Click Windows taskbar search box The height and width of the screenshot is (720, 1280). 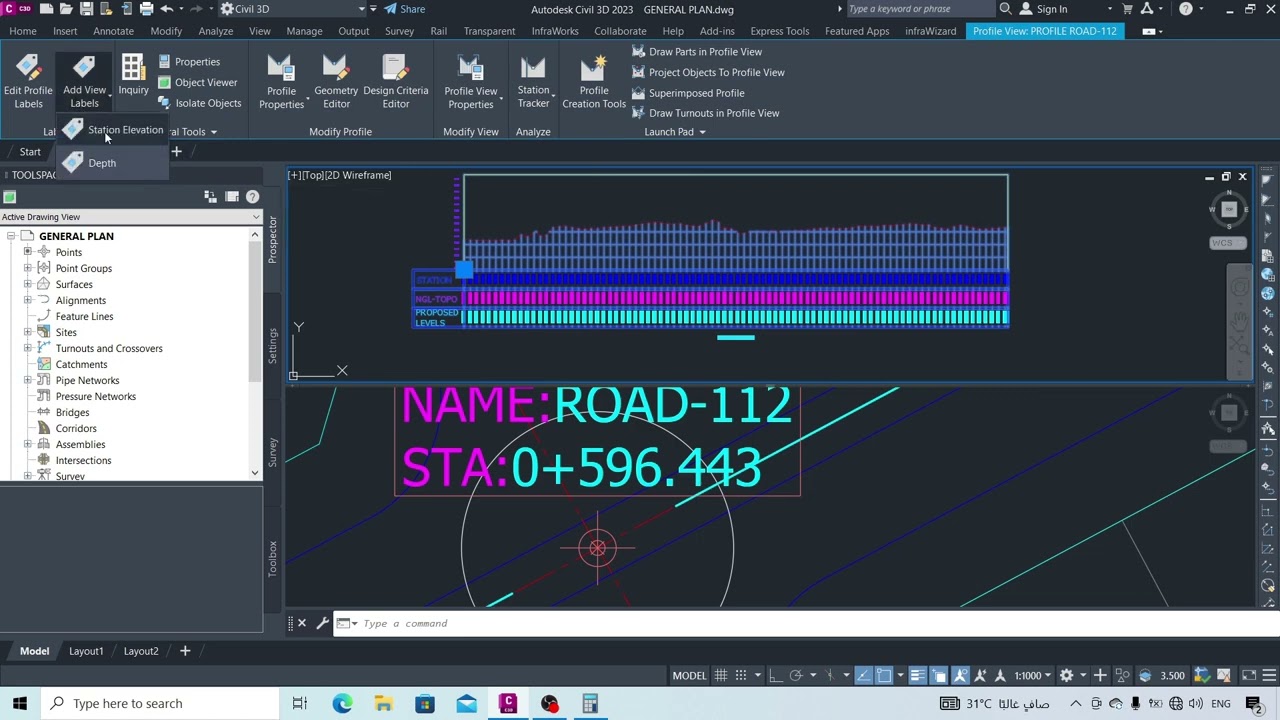[x=160, y=703]
